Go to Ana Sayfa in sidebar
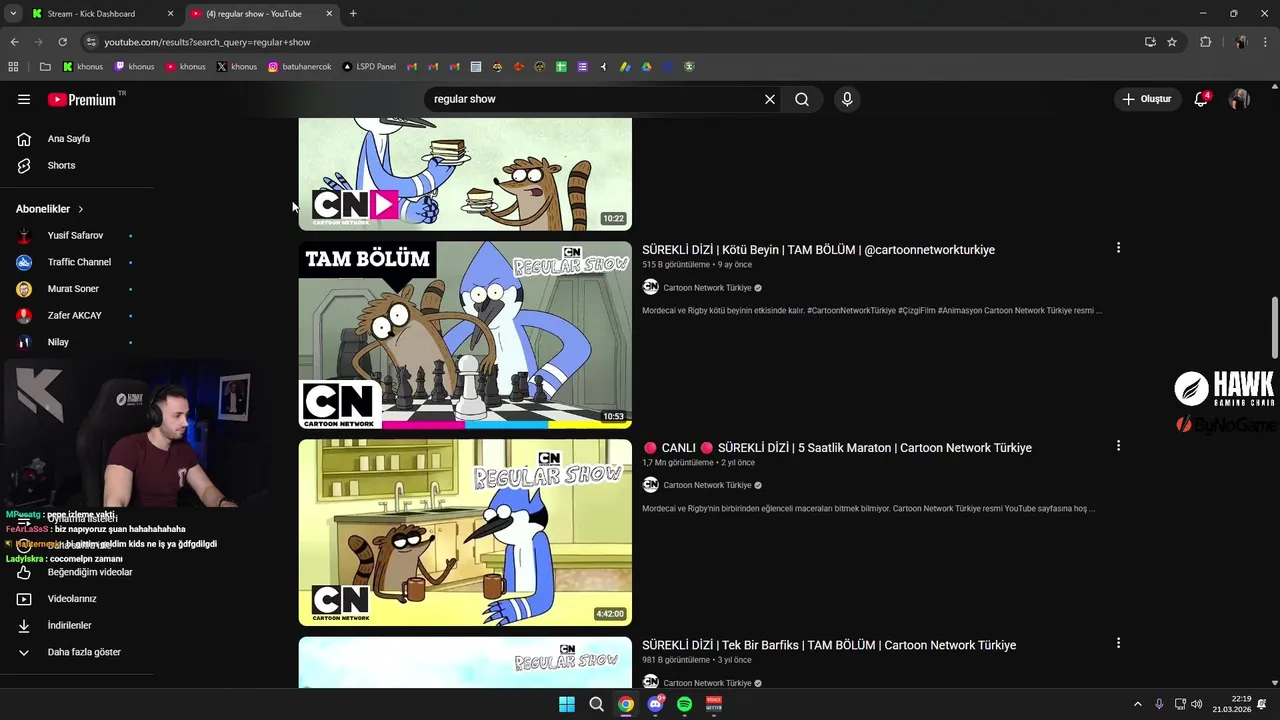This screenshot has width=1280, height=720. pyautogui.click(x=69, y=139)
